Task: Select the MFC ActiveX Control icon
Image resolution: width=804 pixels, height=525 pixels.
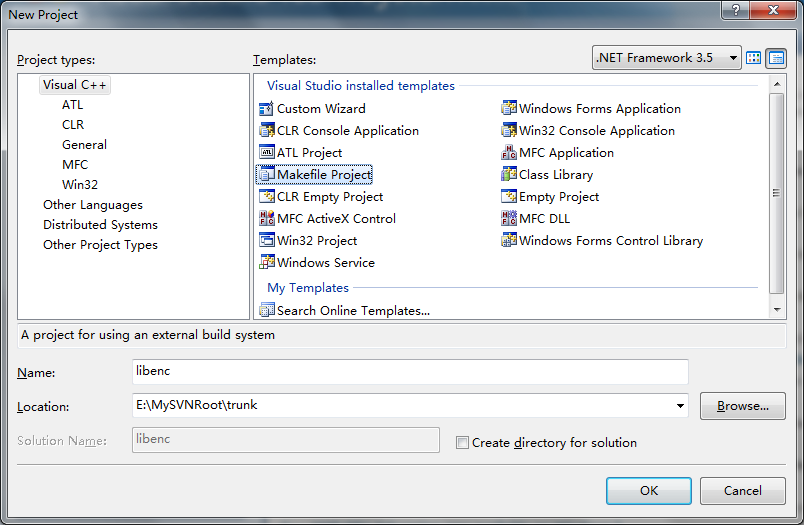Action: pos(267,218)
